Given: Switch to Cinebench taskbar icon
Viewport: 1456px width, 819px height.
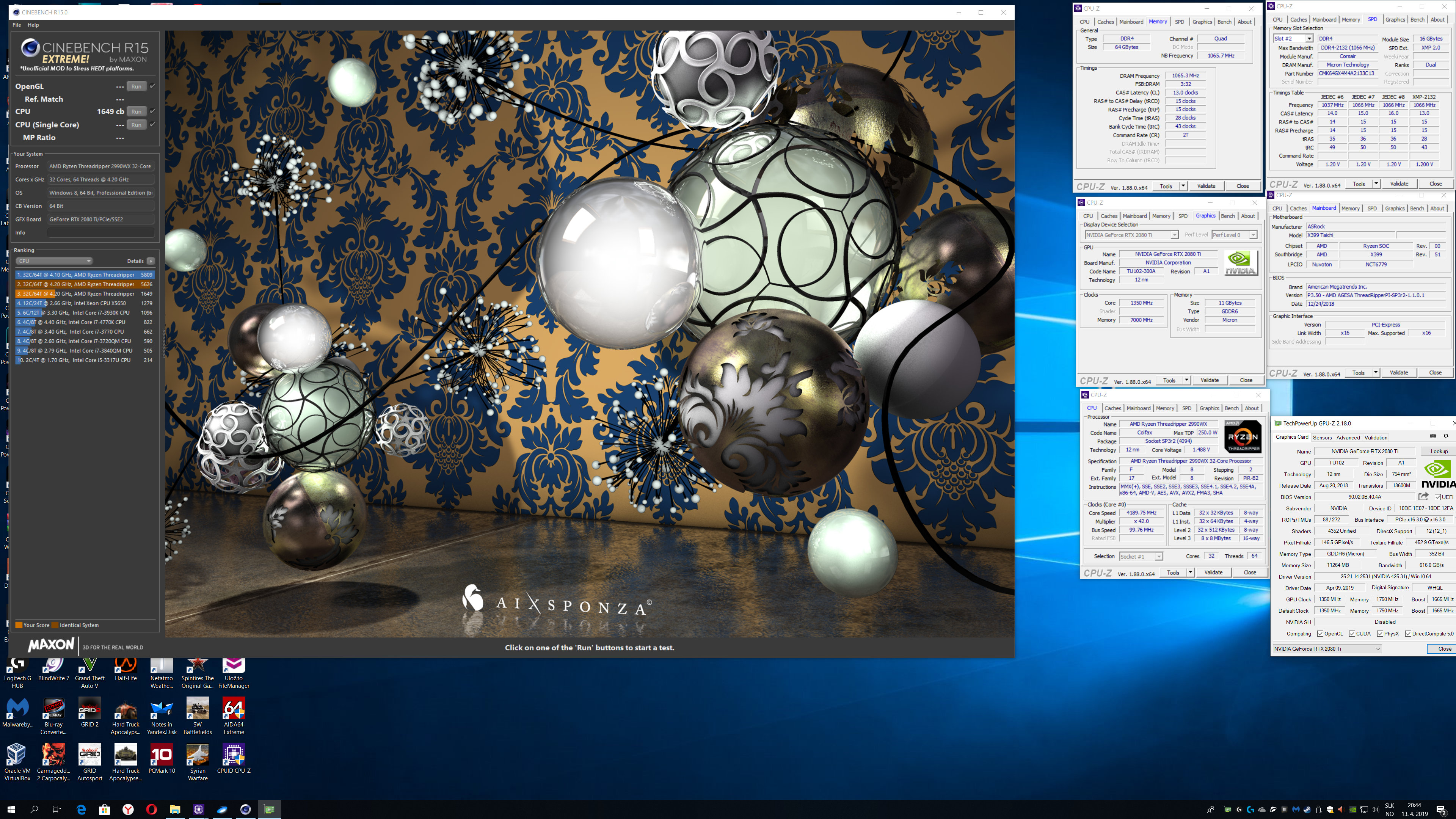Looking at the screenshot, I should [245, 810].
